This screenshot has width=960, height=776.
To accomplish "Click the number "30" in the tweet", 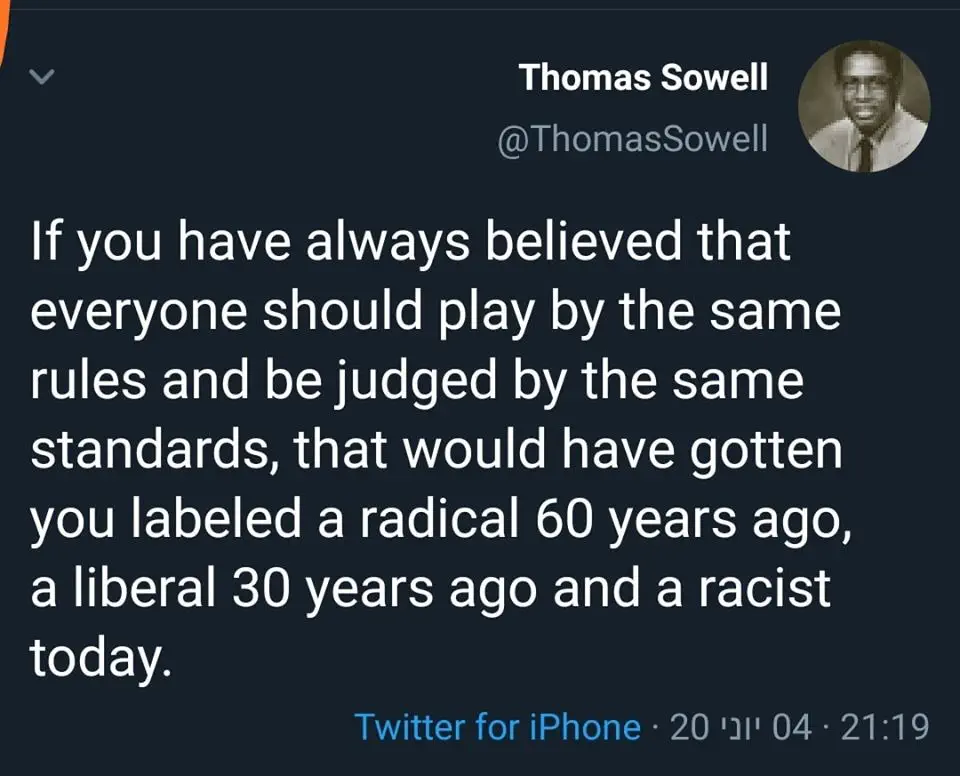I will (x=262, y=589).
